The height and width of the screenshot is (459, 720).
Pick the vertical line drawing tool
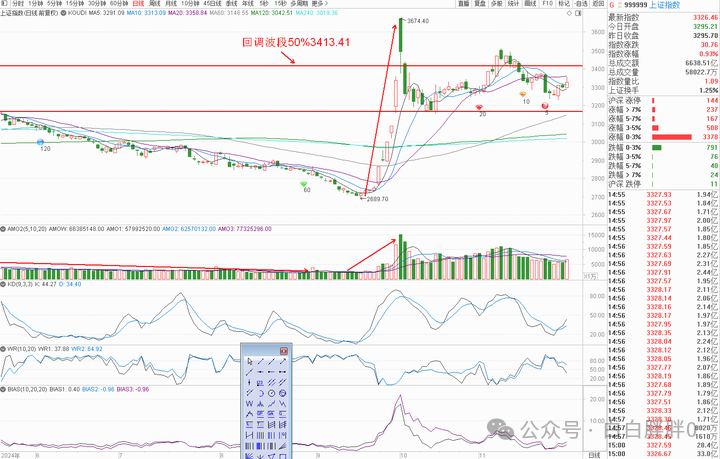tap(250, 382)
